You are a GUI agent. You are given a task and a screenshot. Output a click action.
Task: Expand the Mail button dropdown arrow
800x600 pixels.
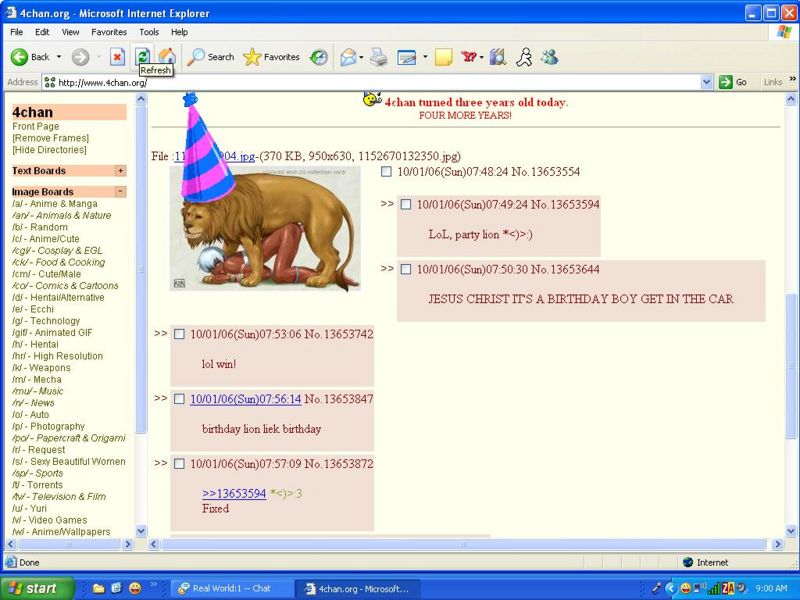361,58
